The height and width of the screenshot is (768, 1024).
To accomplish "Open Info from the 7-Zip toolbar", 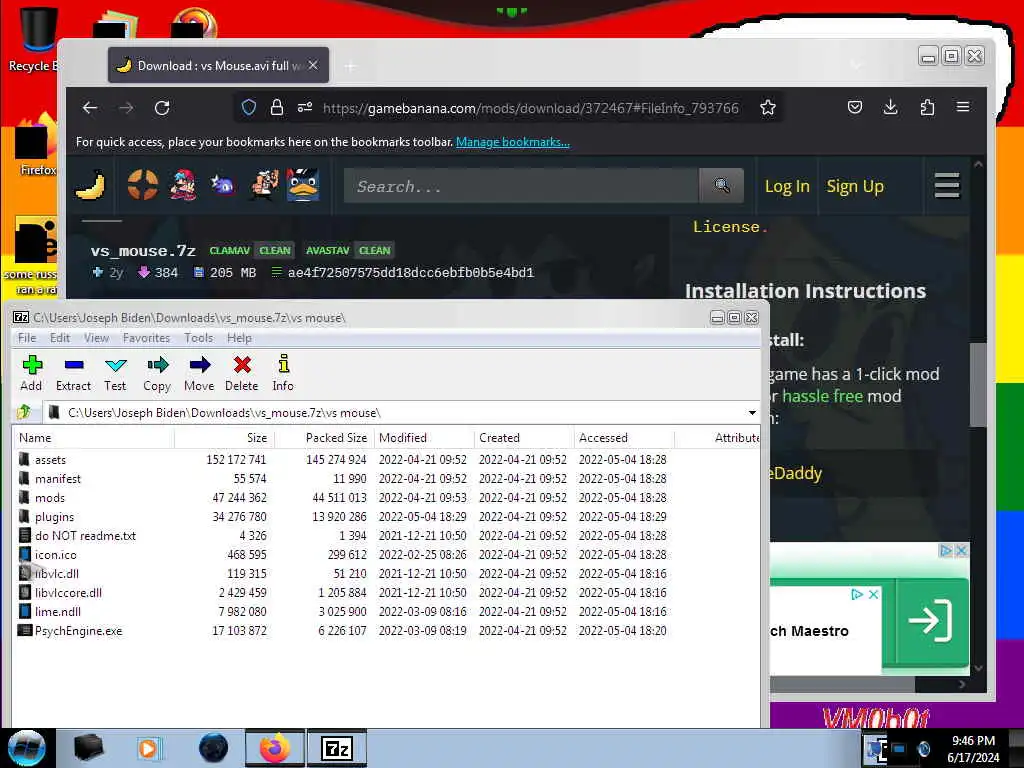I will click(283, 373).
